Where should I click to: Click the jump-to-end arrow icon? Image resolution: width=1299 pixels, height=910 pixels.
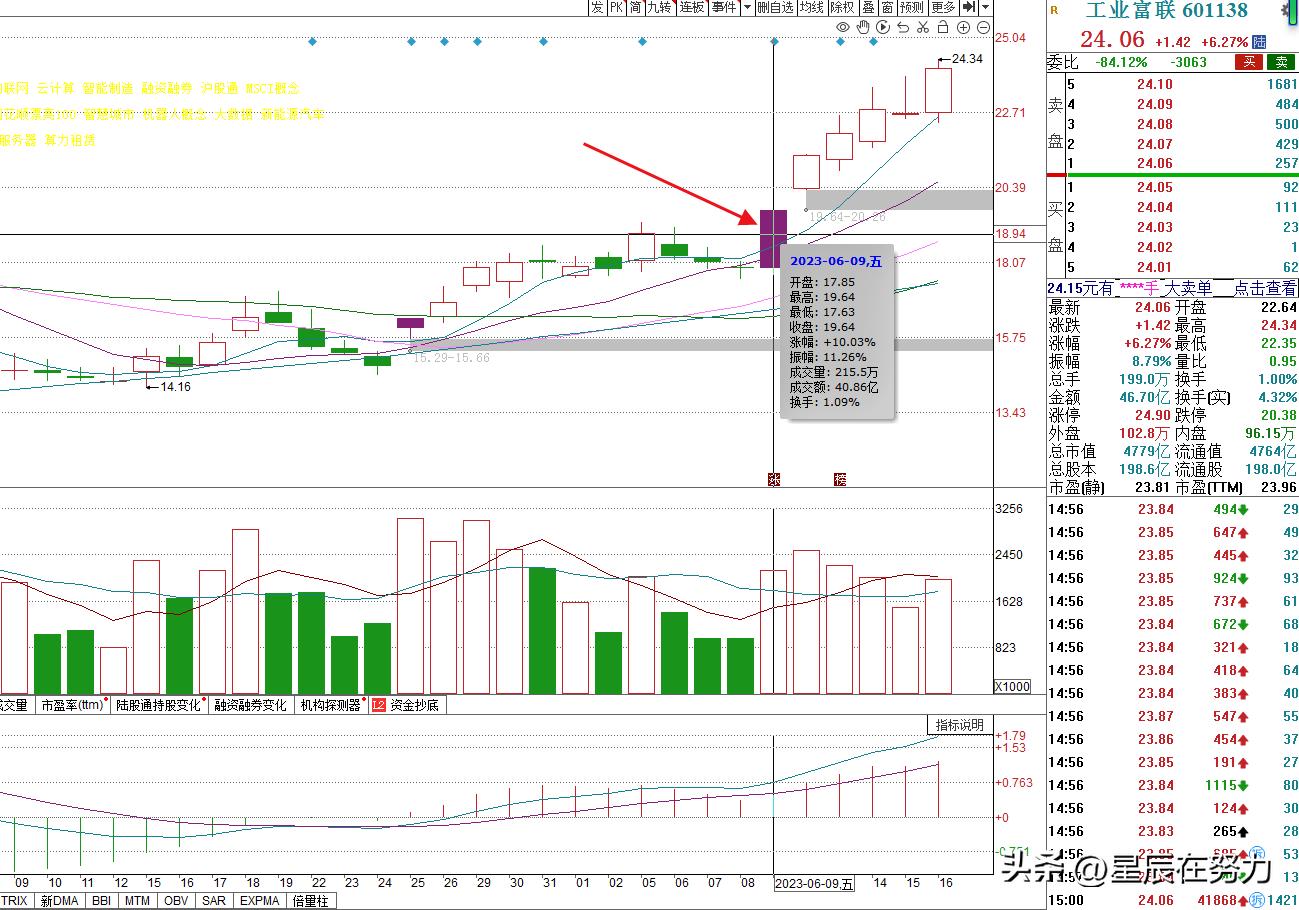tap(970, 8)
